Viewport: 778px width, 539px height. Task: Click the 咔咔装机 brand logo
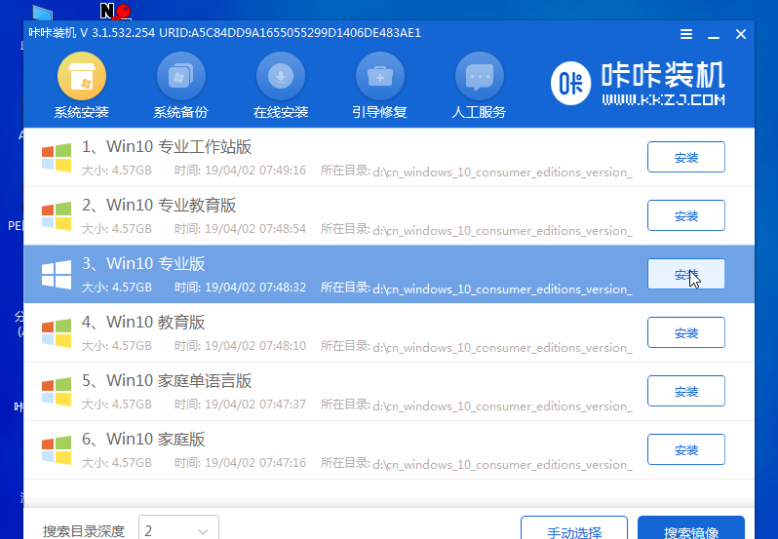pos(638,84)
